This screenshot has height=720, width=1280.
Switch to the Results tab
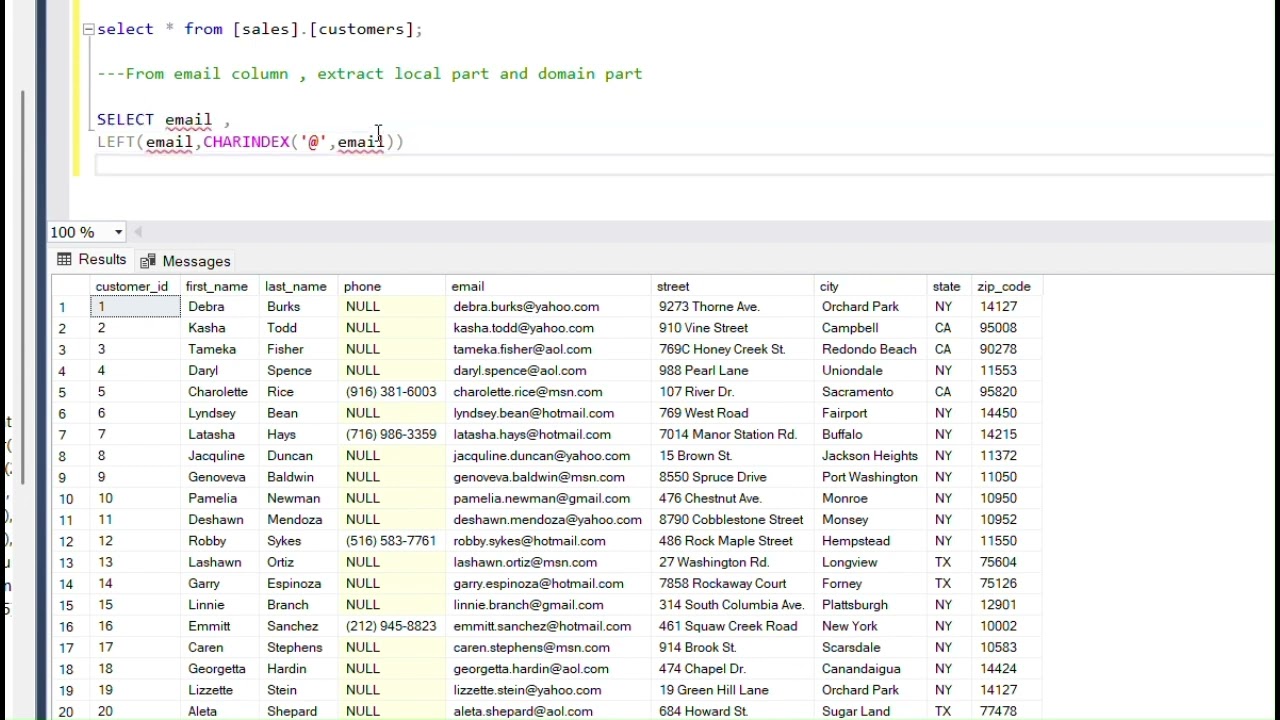(x=92, y=260)
